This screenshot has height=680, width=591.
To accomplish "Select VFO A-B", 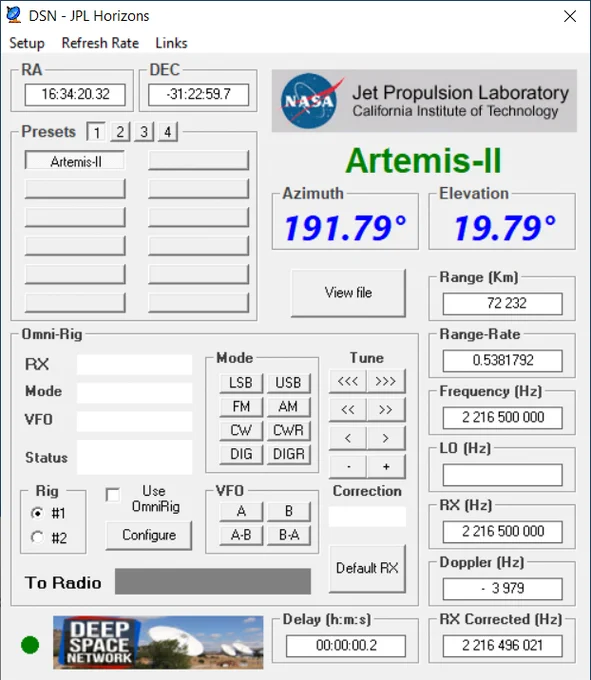I will [x=241, y=535].
